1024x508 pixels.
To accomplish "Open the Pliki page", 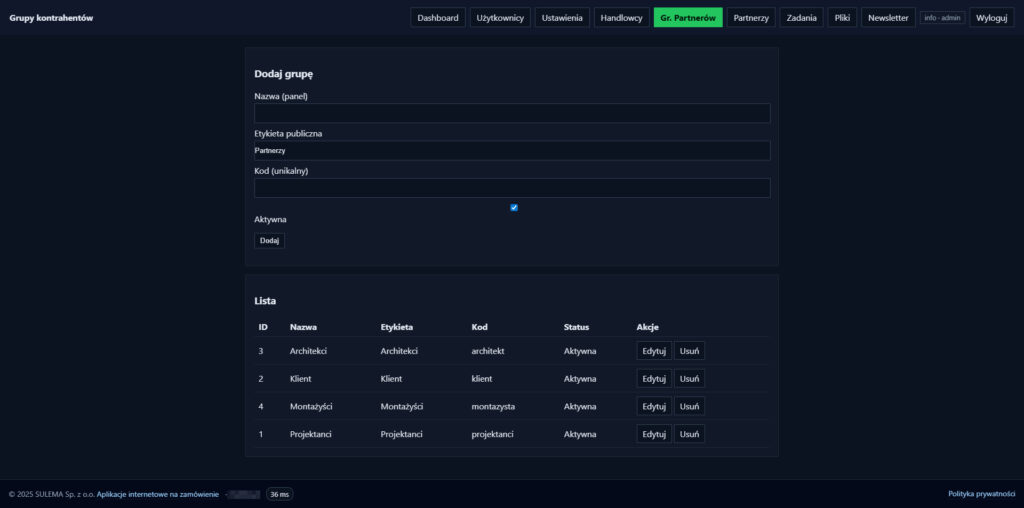I will pos(842,18).
